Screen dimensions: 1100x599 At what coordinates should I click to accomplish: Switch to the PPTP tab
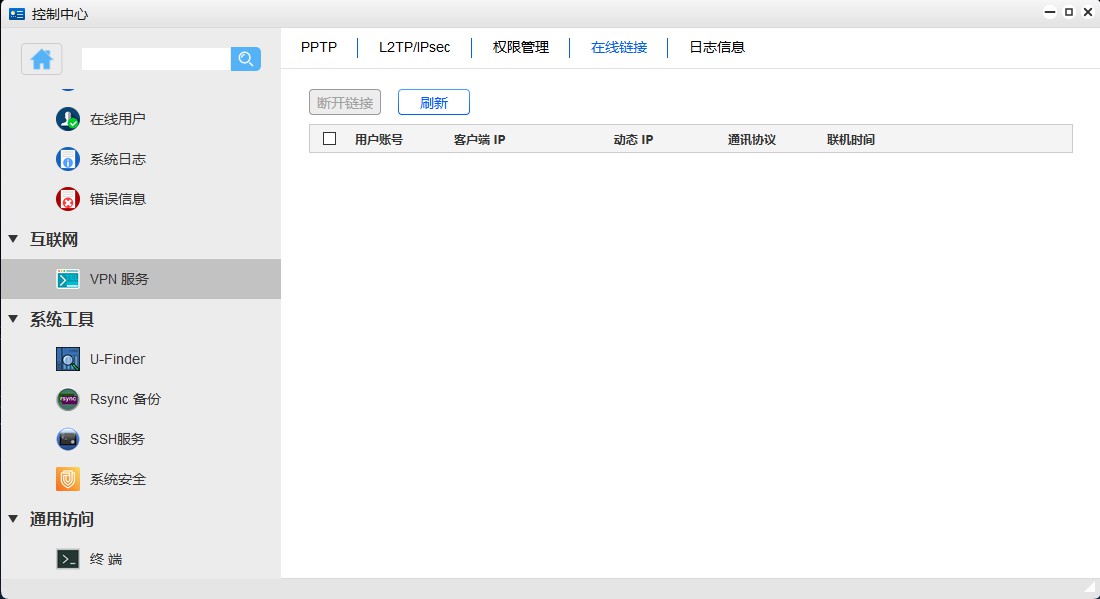pos(318,46)
